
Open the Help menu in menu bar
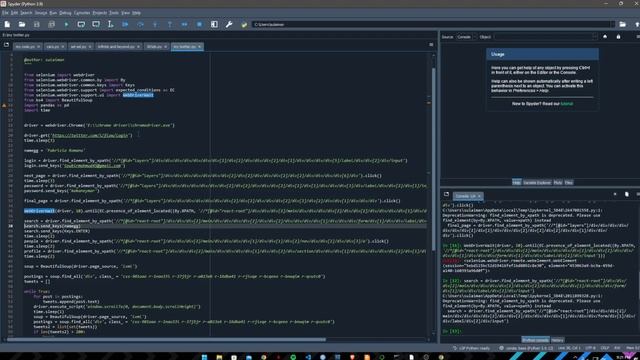[x=136, y=13]
